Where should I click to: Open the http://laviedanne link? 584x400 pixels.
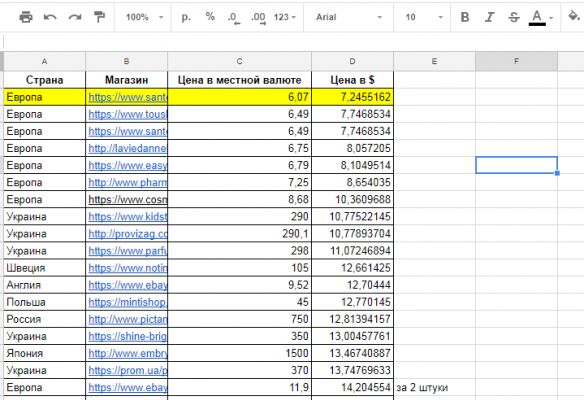[x=128, y=149]
